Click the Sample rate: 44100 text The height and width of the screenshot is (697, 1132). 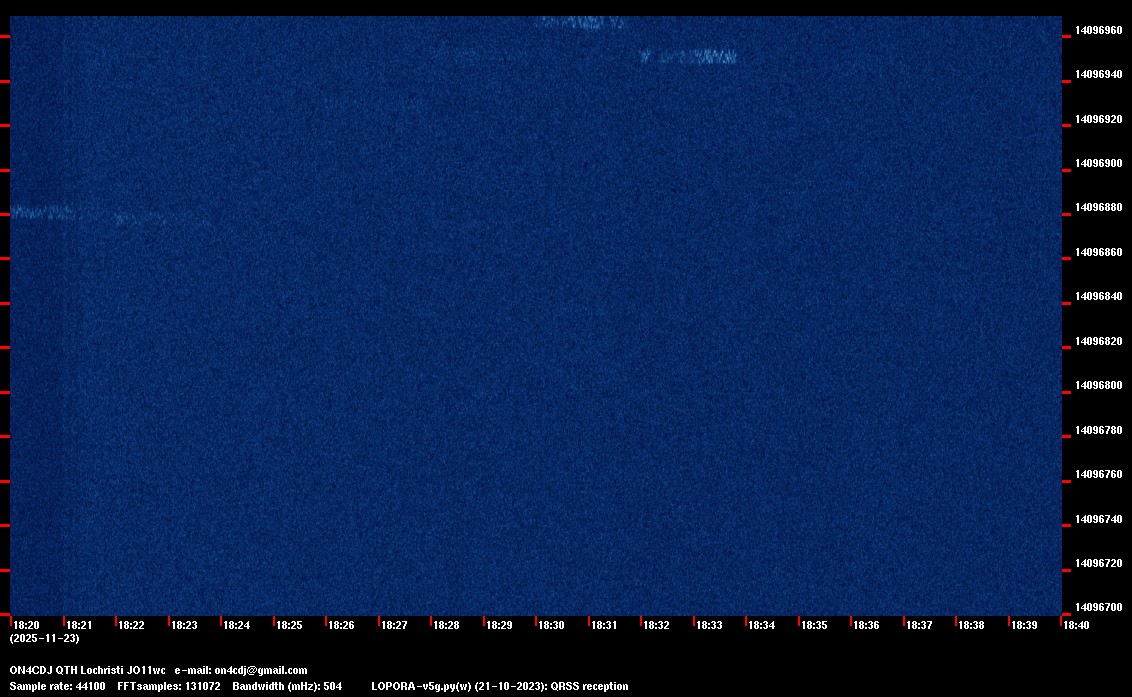pos(57,686)
